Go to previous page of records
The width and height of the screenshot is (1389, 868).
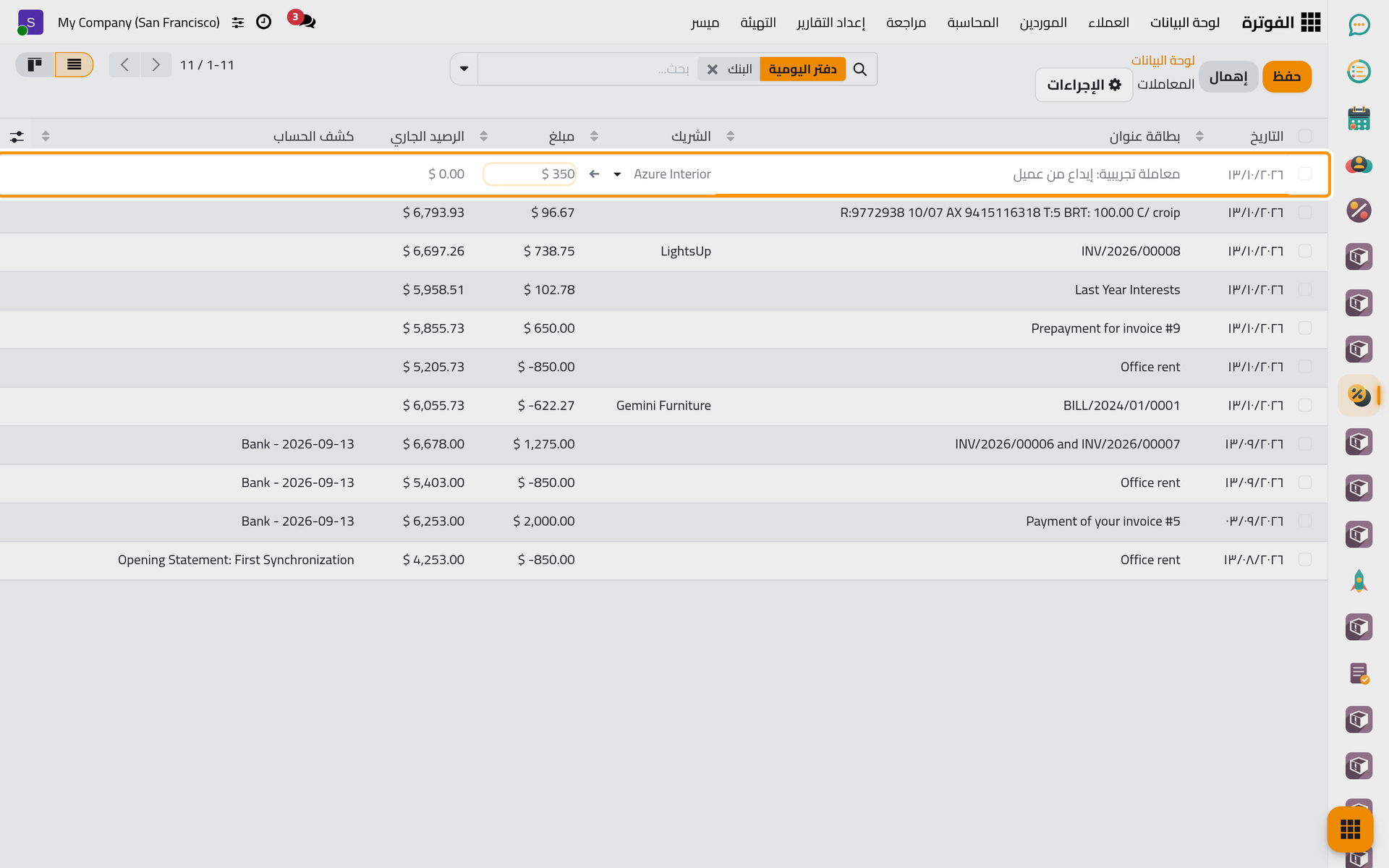pyautogui.click(x=124, y=65)
